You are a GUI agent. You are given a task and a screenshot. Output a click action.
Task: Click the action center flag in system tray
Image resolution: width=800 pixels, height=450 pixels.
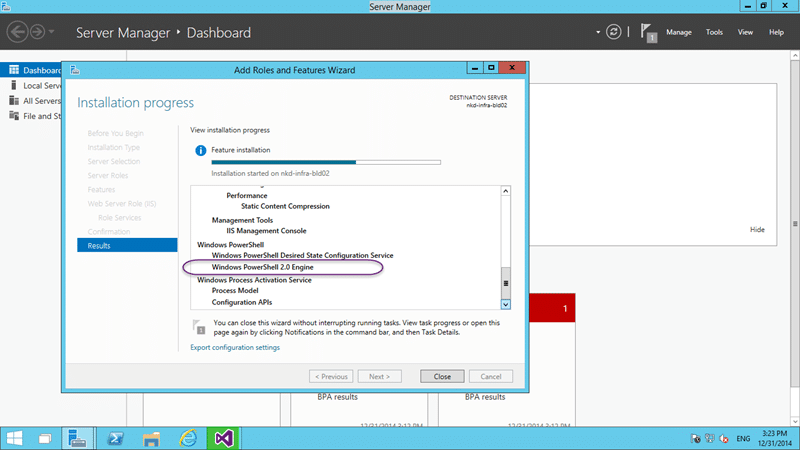[695, 438]
